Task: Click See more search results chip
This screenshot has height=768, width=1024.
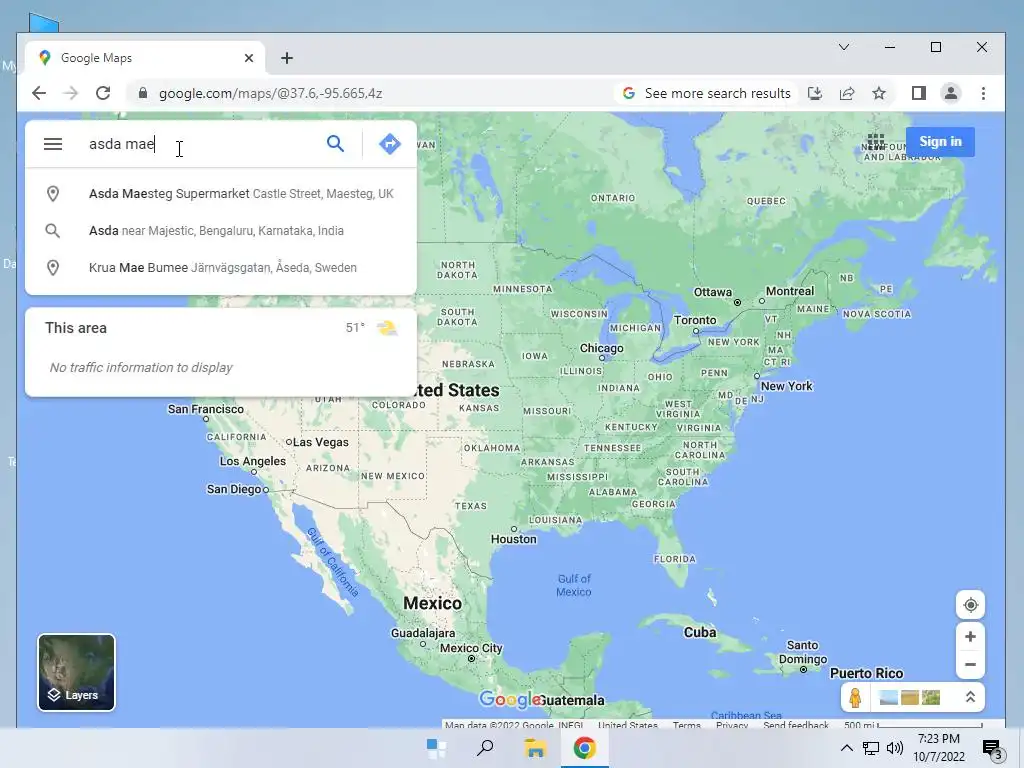Action: pyautogui.click(x=707, y=93)
